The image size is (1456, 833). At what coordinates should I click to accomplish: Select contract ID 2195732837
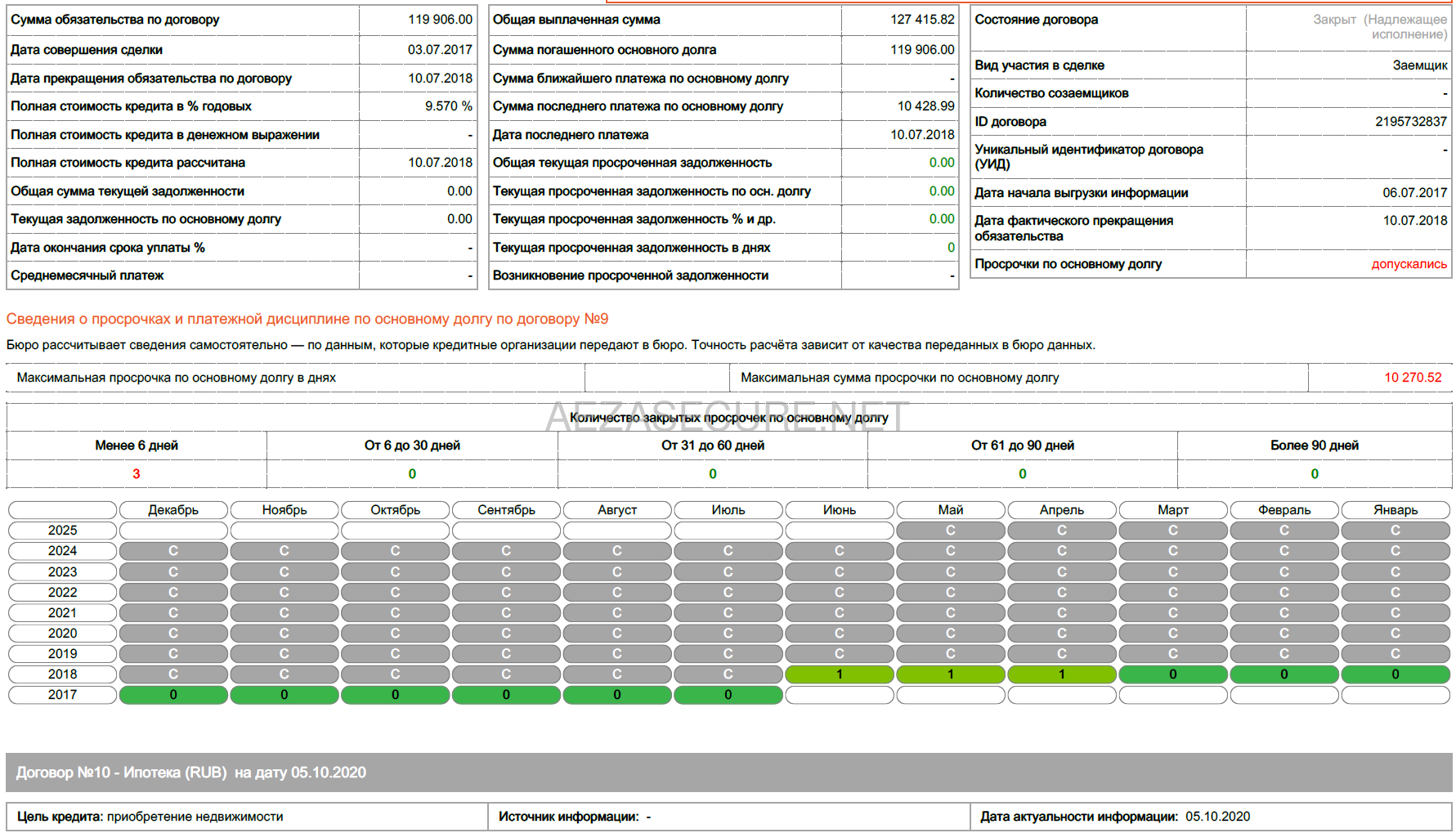(1410, 122)
